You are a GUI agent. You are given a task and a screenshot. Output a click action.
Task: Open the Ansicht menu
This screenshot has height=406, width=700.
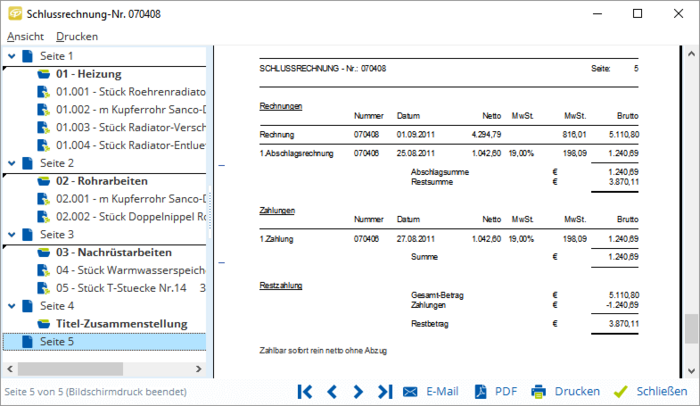[25, 36]
